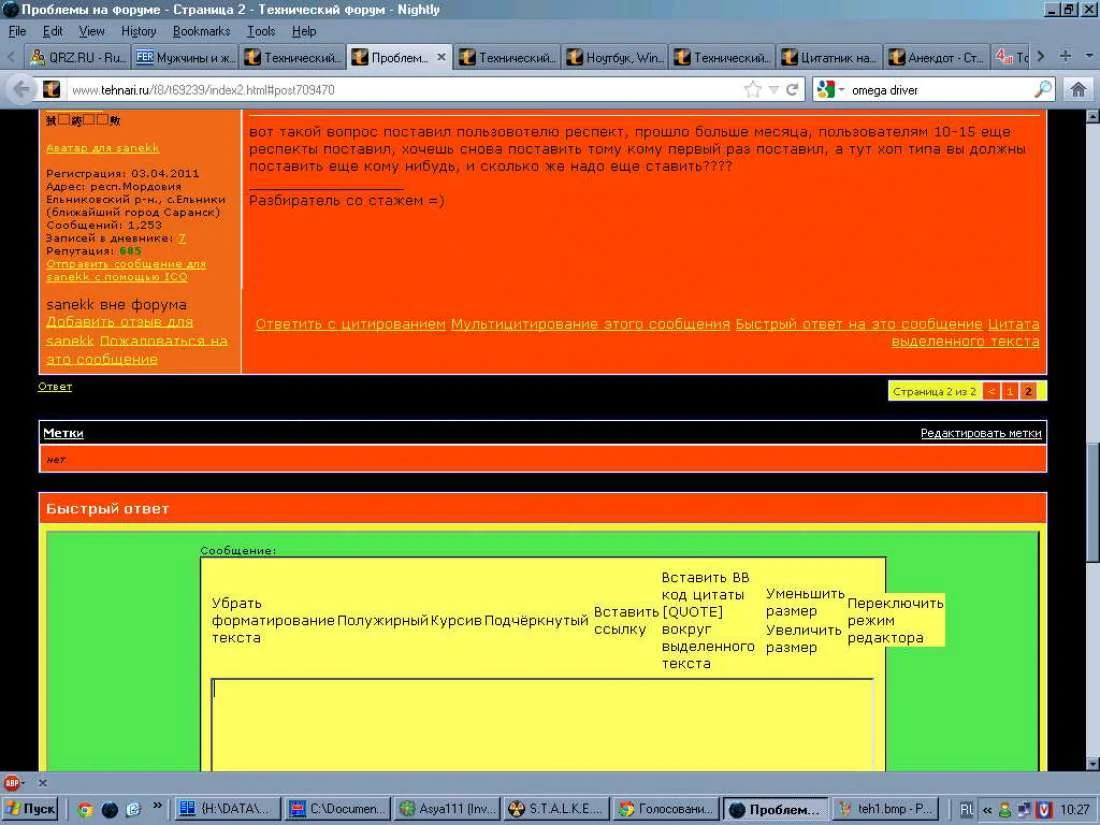Apply Полужирный formatting
The width and height of the screenshot is (1100, 825).
[x=382, y=620]
